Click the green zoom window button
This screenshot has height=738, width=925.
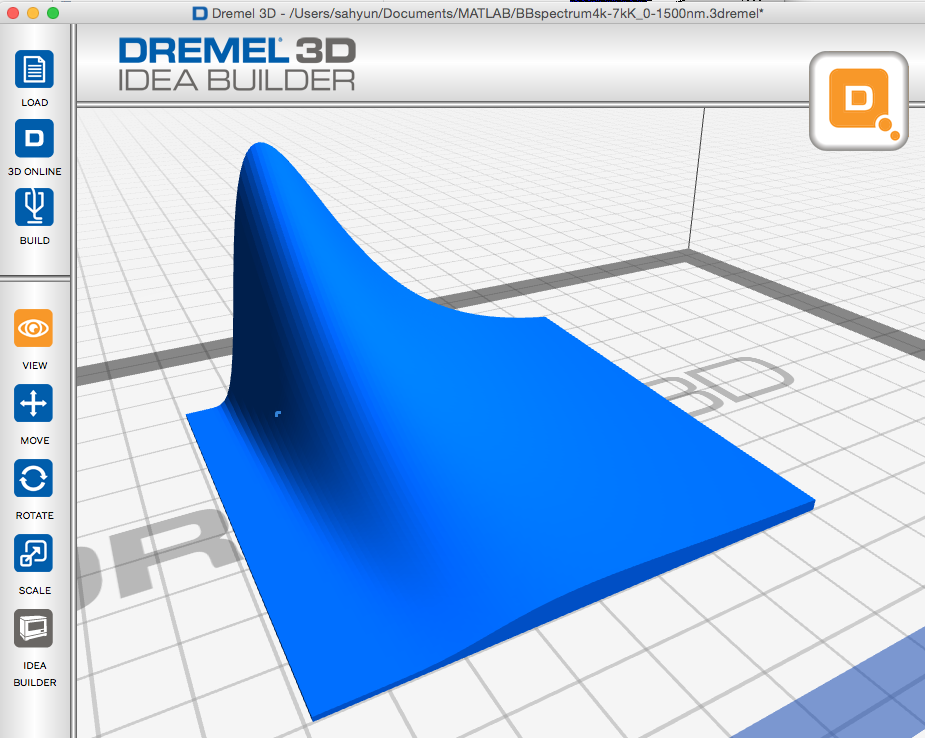point(53,13)
